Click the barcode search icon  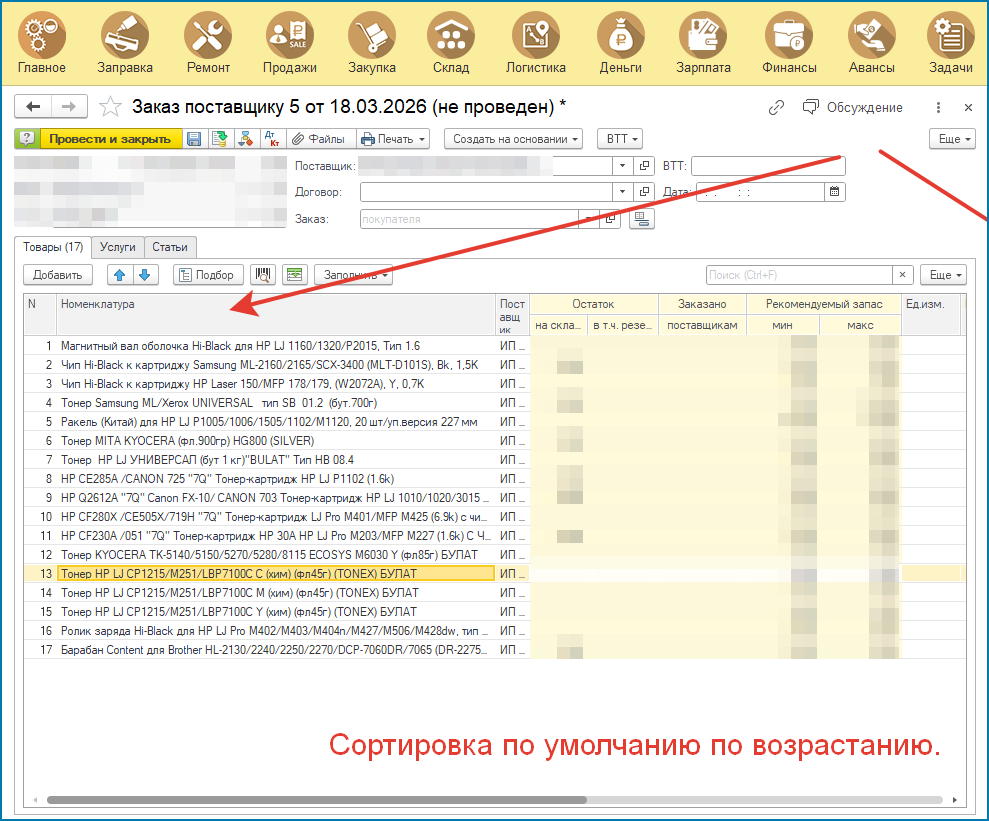tap(263, 275)
